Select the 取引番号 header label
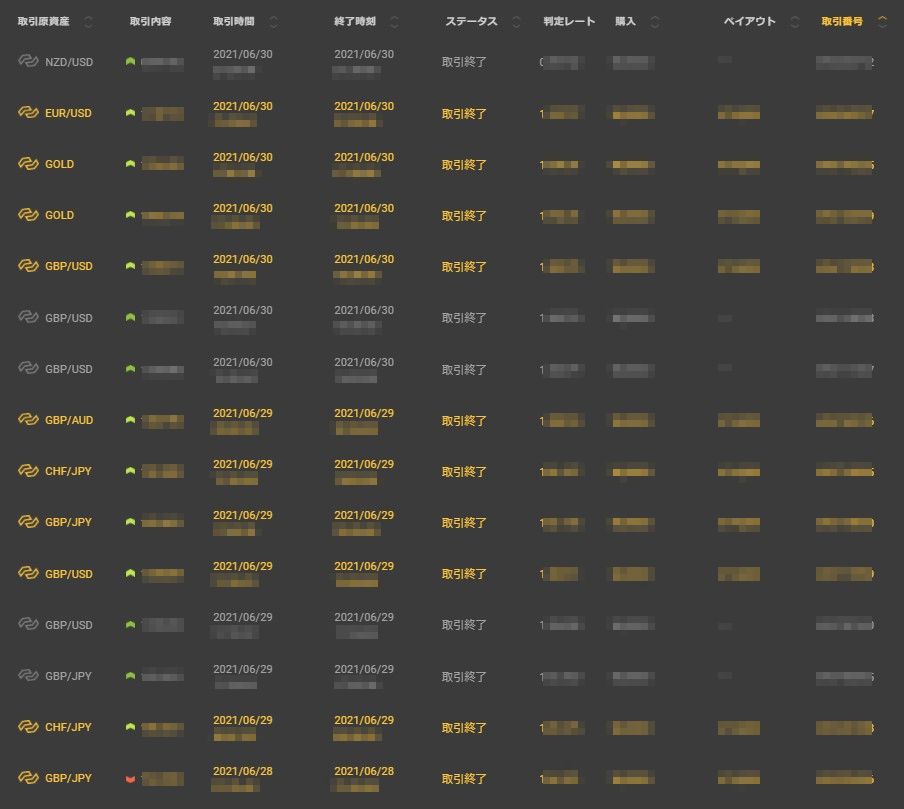 (841, 22)
